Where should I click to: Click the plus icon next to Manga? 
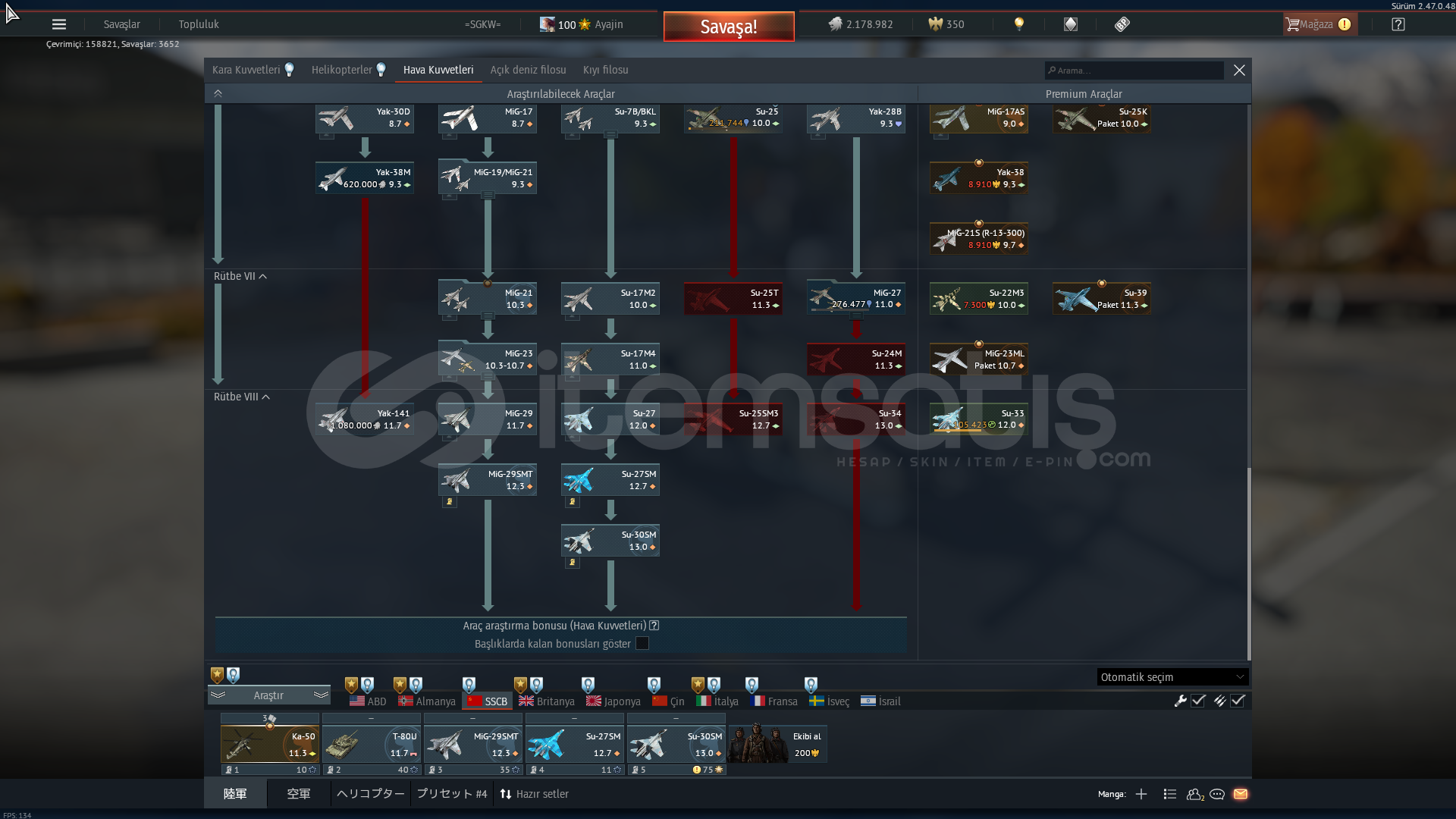1141,794
